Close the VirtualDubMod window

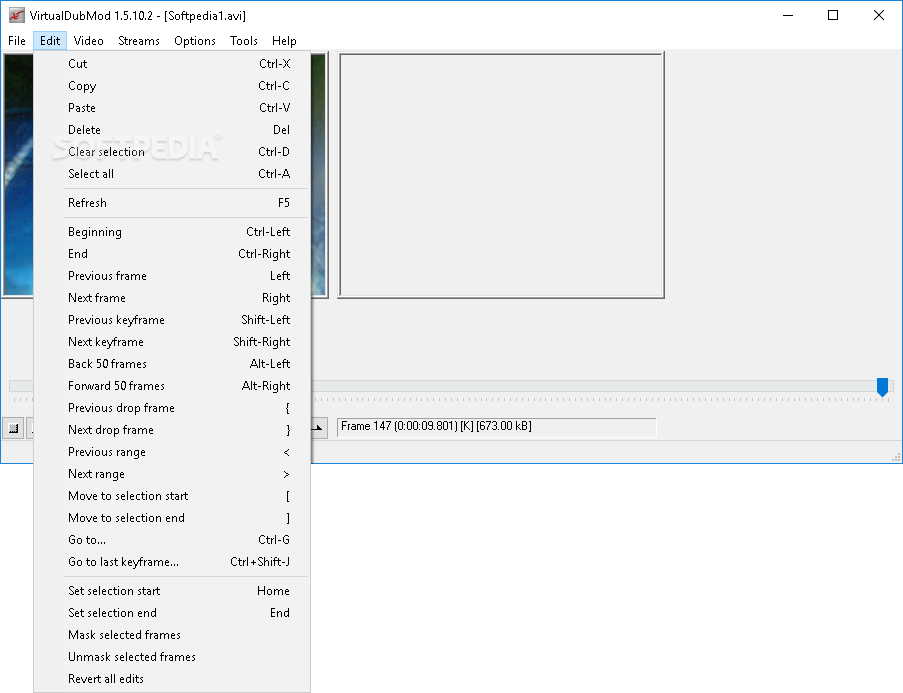pyautogui.click(x=878, y=16)
